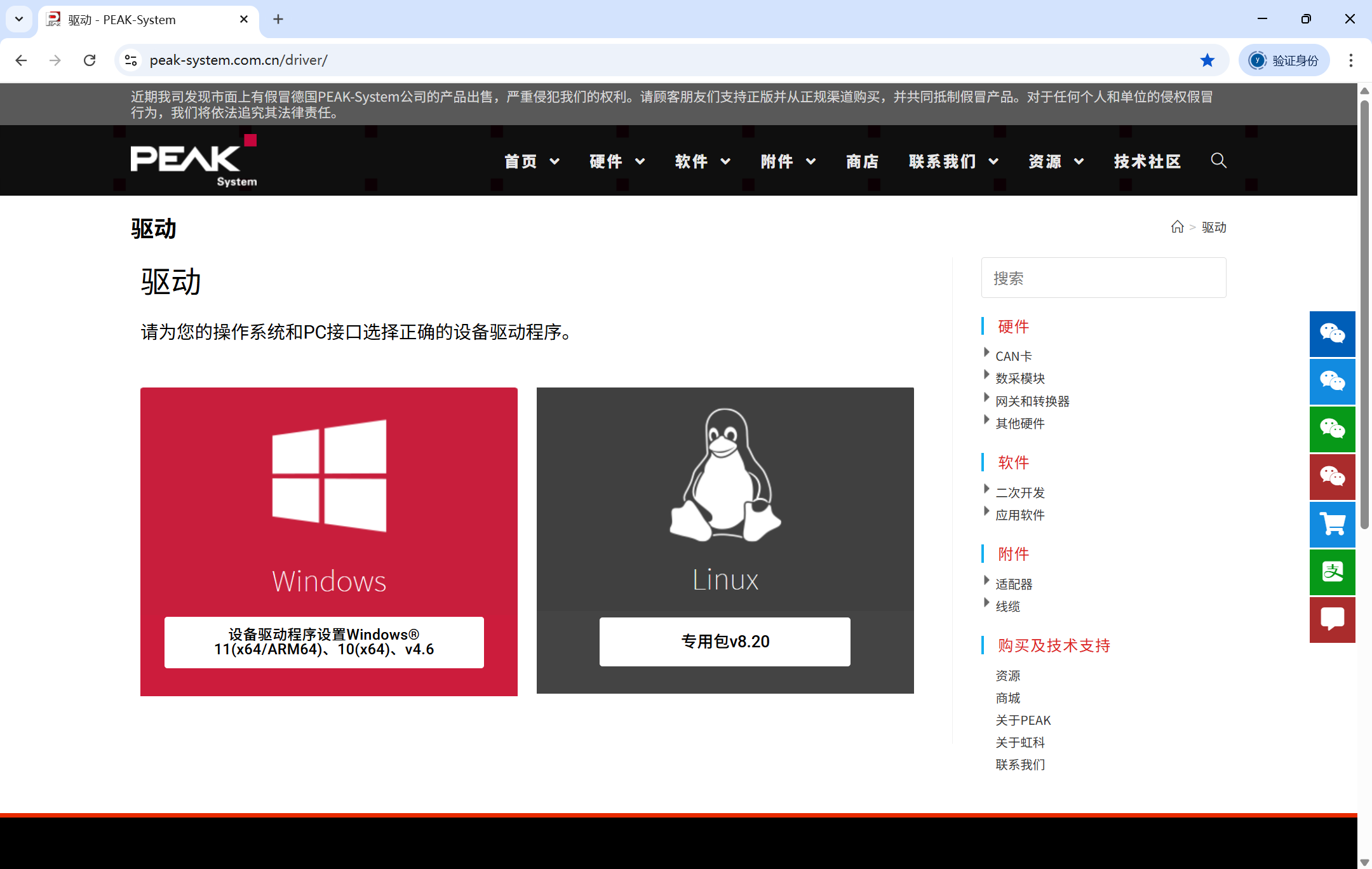Click the 搜索 sidebar input field

tap(1103, 278)
